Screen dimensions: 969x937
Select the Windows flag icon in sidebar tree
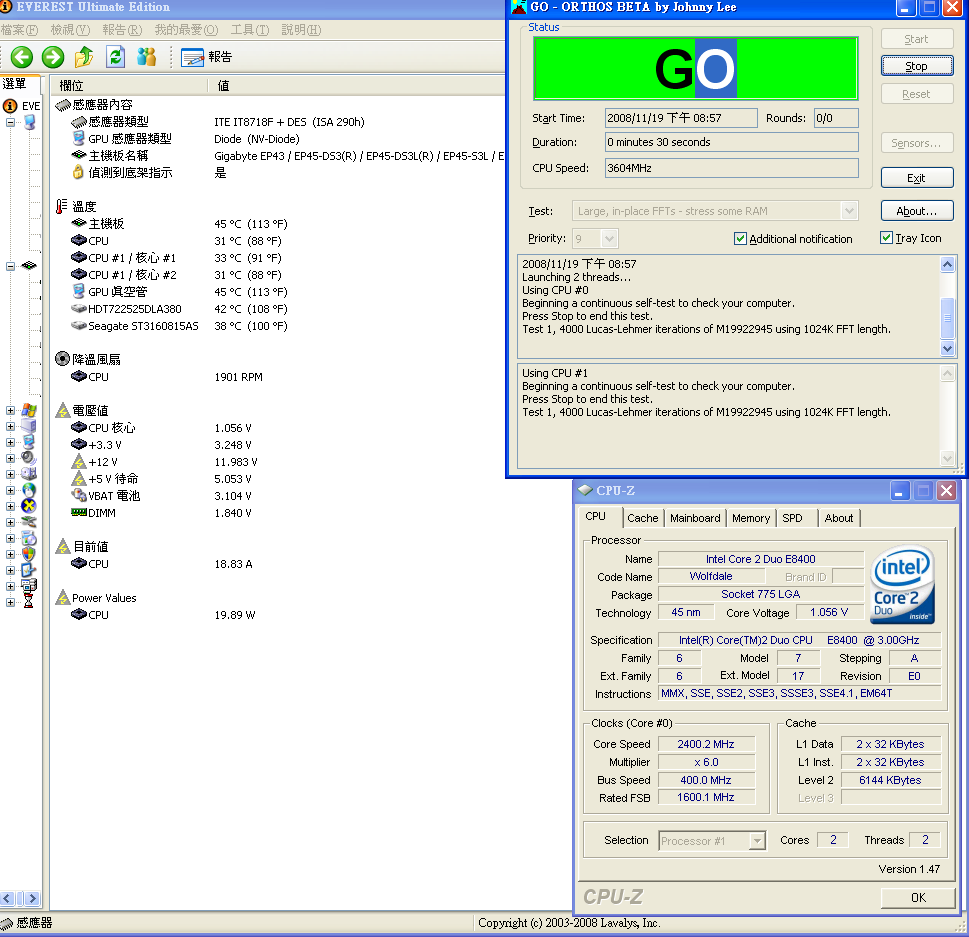tap(29, 410)
